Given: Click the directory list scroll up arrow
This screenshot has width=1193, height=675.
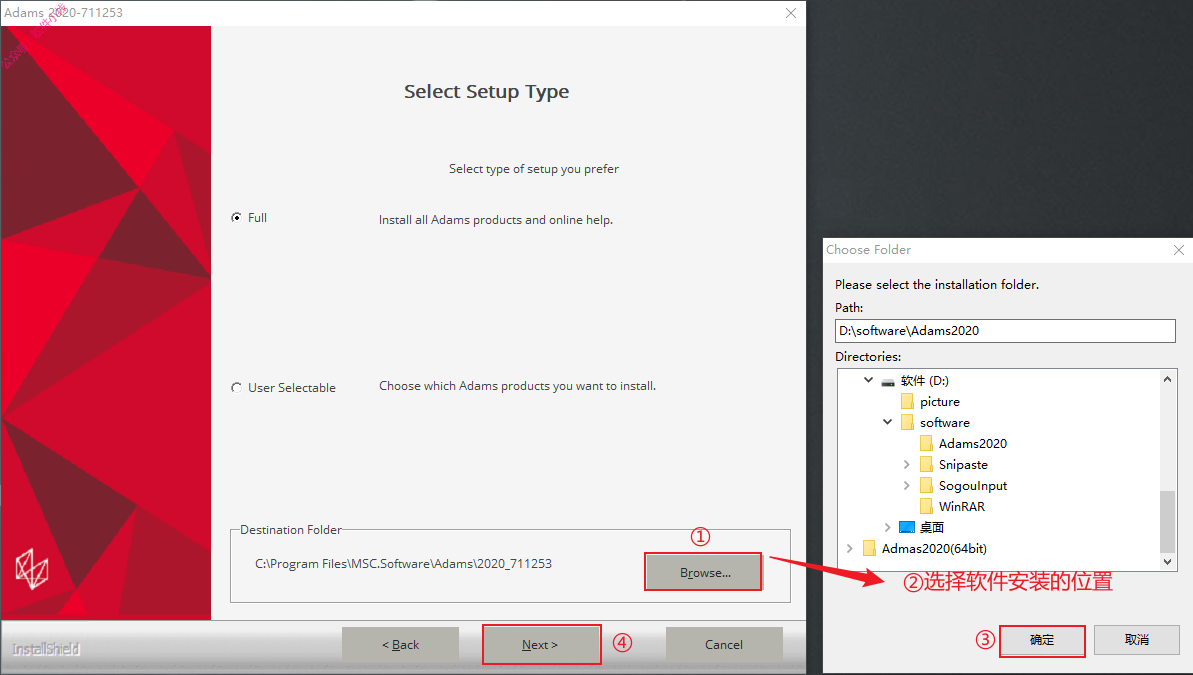Looking at the screenshot, I should [1167, 378].
